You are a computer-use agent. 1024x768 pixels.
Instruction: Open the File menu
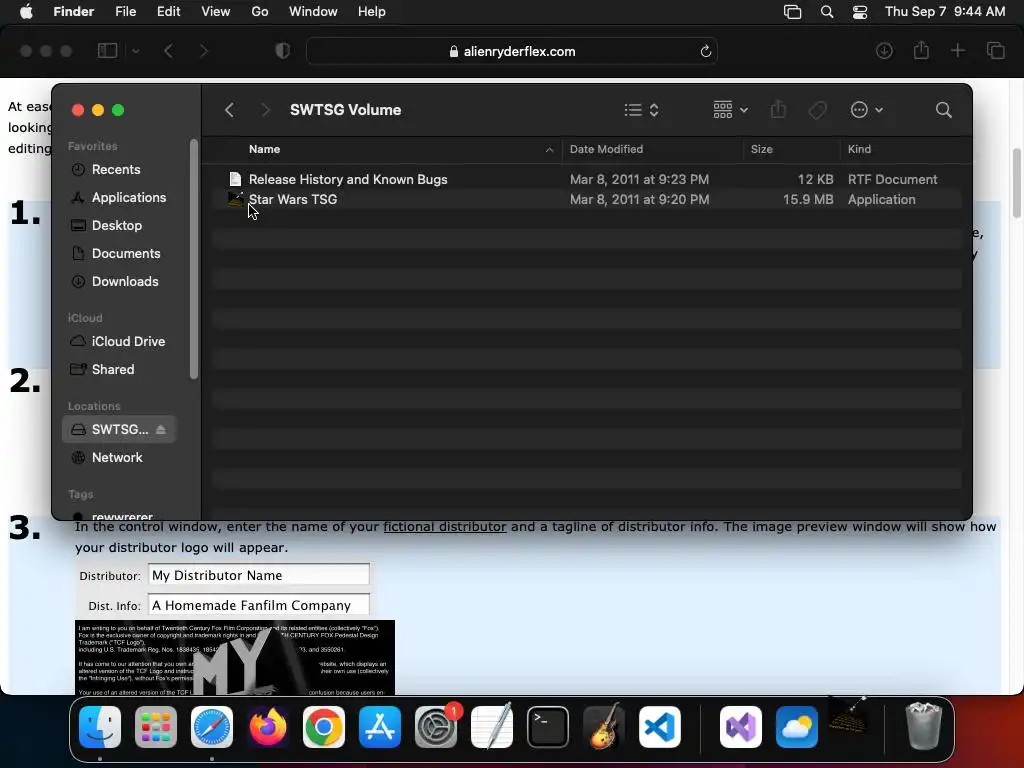pyautogui.click(x=125, y=12)
